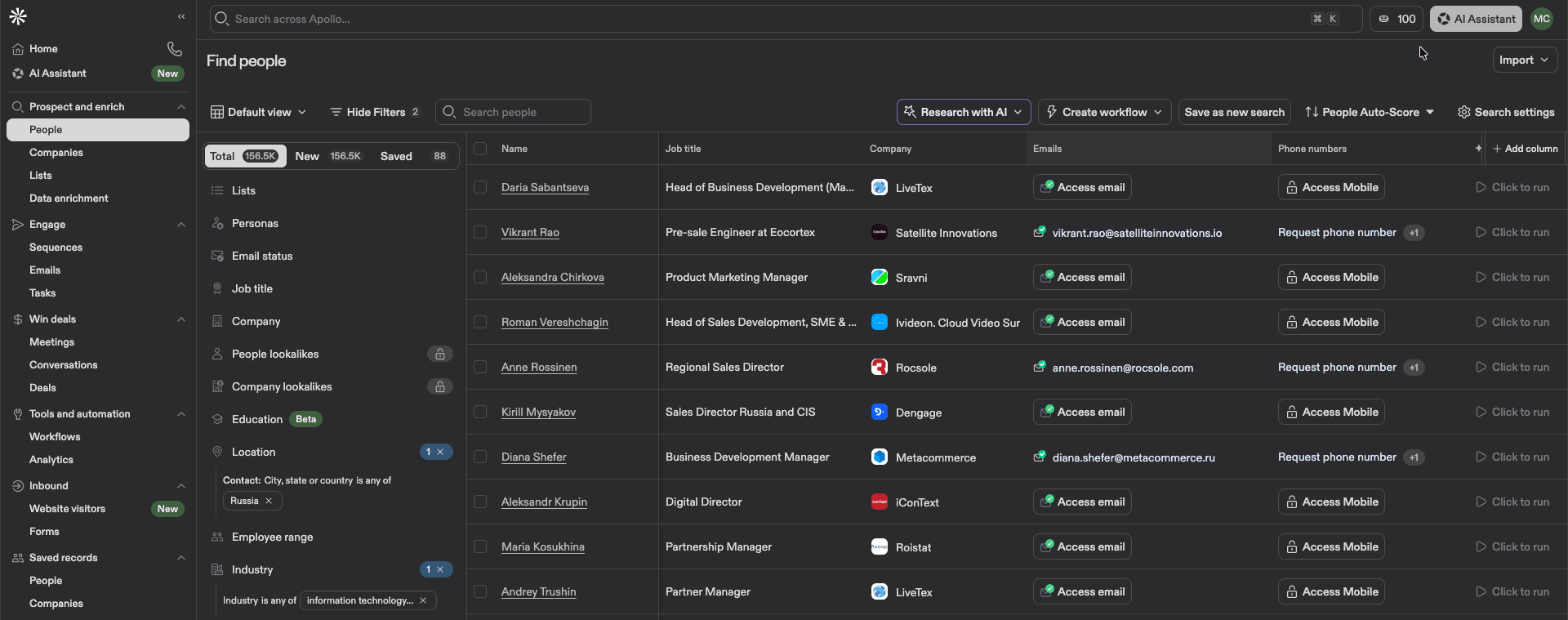Viewport: 1568px width, 620px height.
Task: Collapse the Tools and automation section
Action: coord(181,414)
